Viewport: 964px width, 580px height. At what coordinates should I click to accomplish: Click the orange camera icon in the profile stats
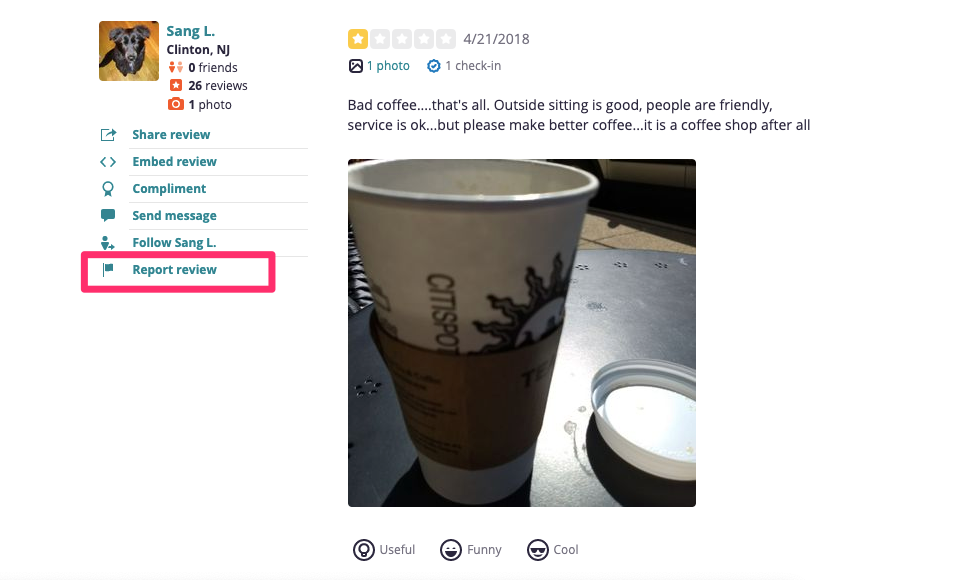point(176,104)
